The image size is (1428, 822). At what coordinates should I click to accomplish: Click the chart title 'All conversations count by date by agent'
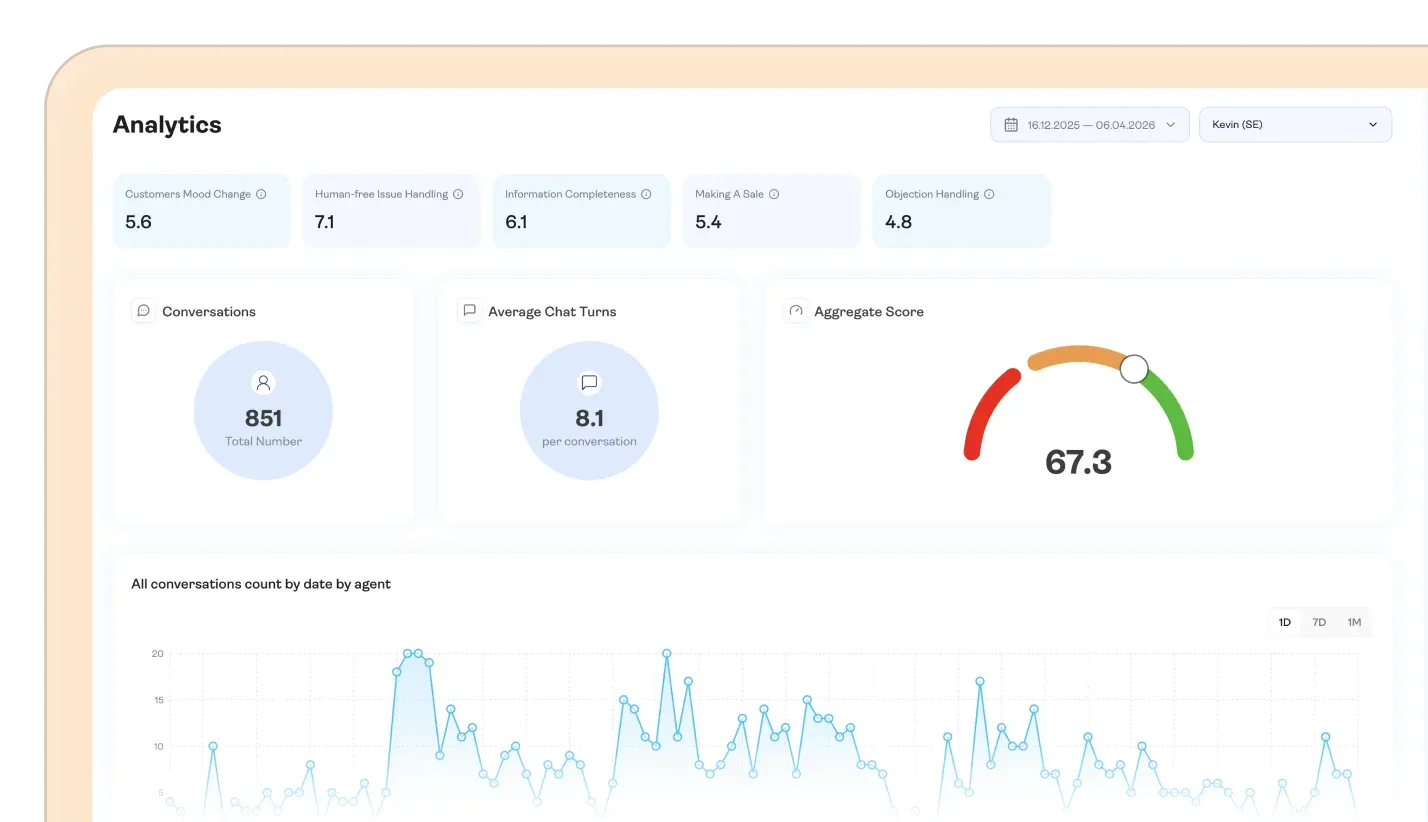tap(261, 584)
